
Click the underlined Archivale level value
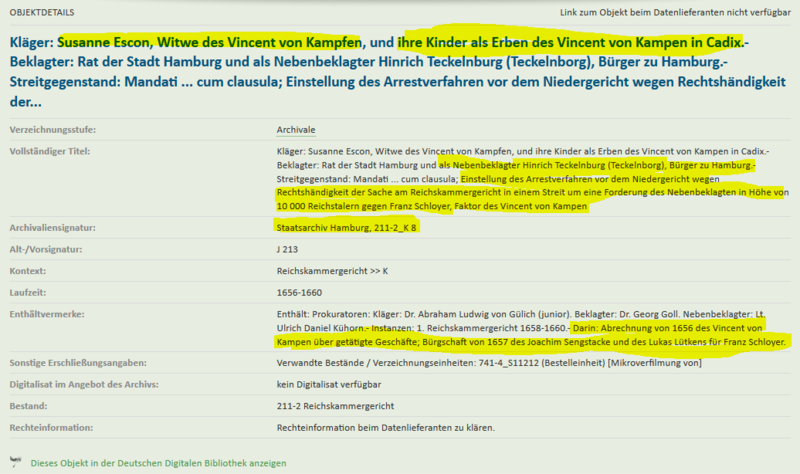(296, 131)
